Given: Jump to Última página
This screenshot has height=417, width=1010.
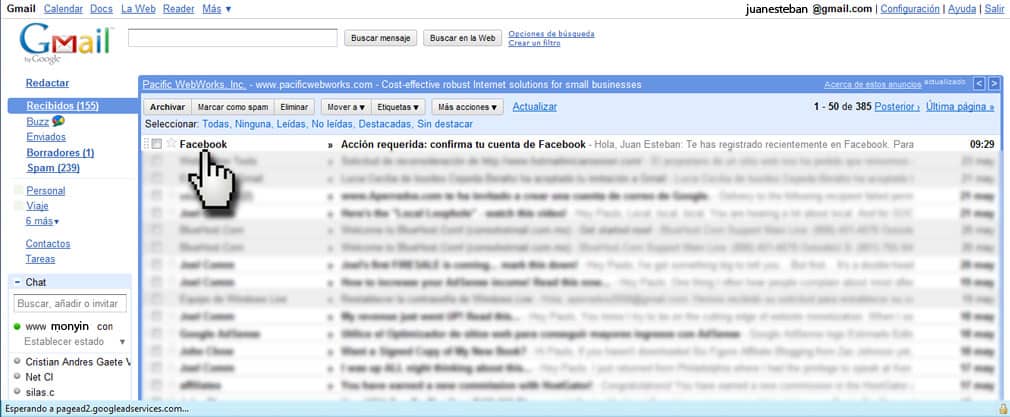Looking at the screenshot, I should (x=960, y=107).
